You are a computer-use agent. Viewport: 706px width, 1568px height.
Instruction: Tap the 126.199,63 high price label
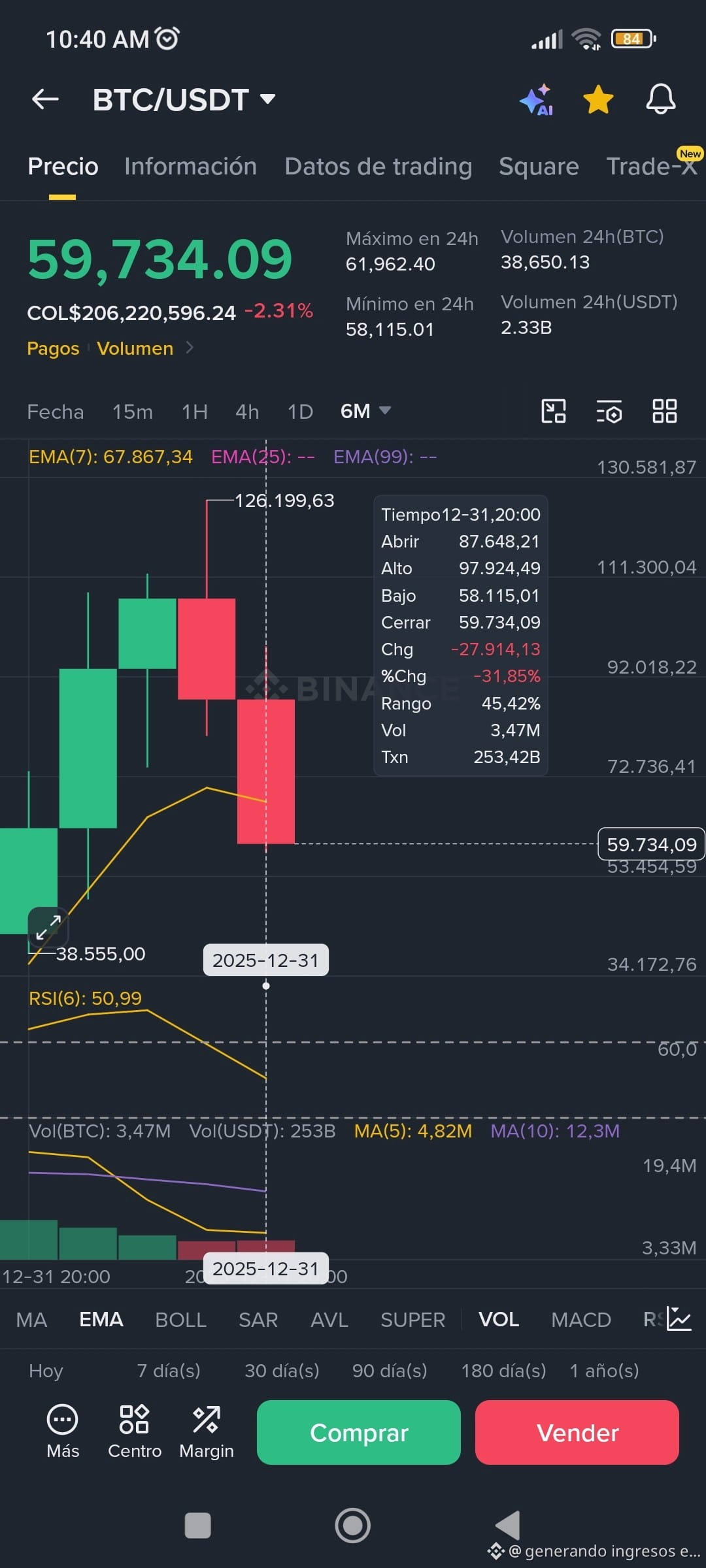[284, 500]
